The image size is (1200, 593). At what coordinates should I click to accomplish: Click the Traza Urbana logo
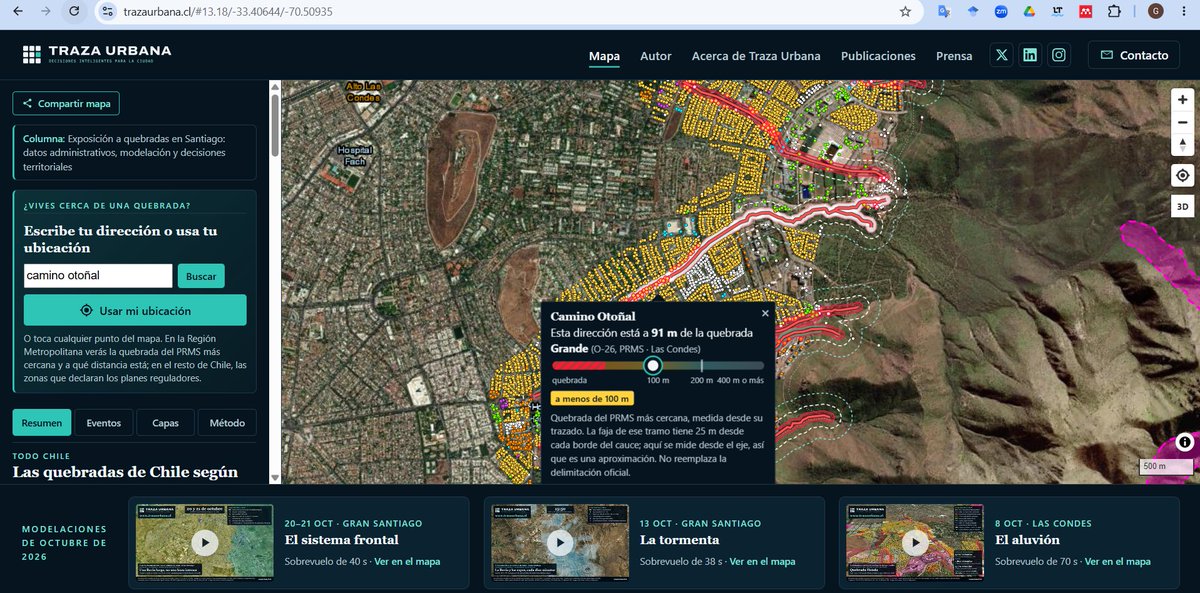pos(97,54)
